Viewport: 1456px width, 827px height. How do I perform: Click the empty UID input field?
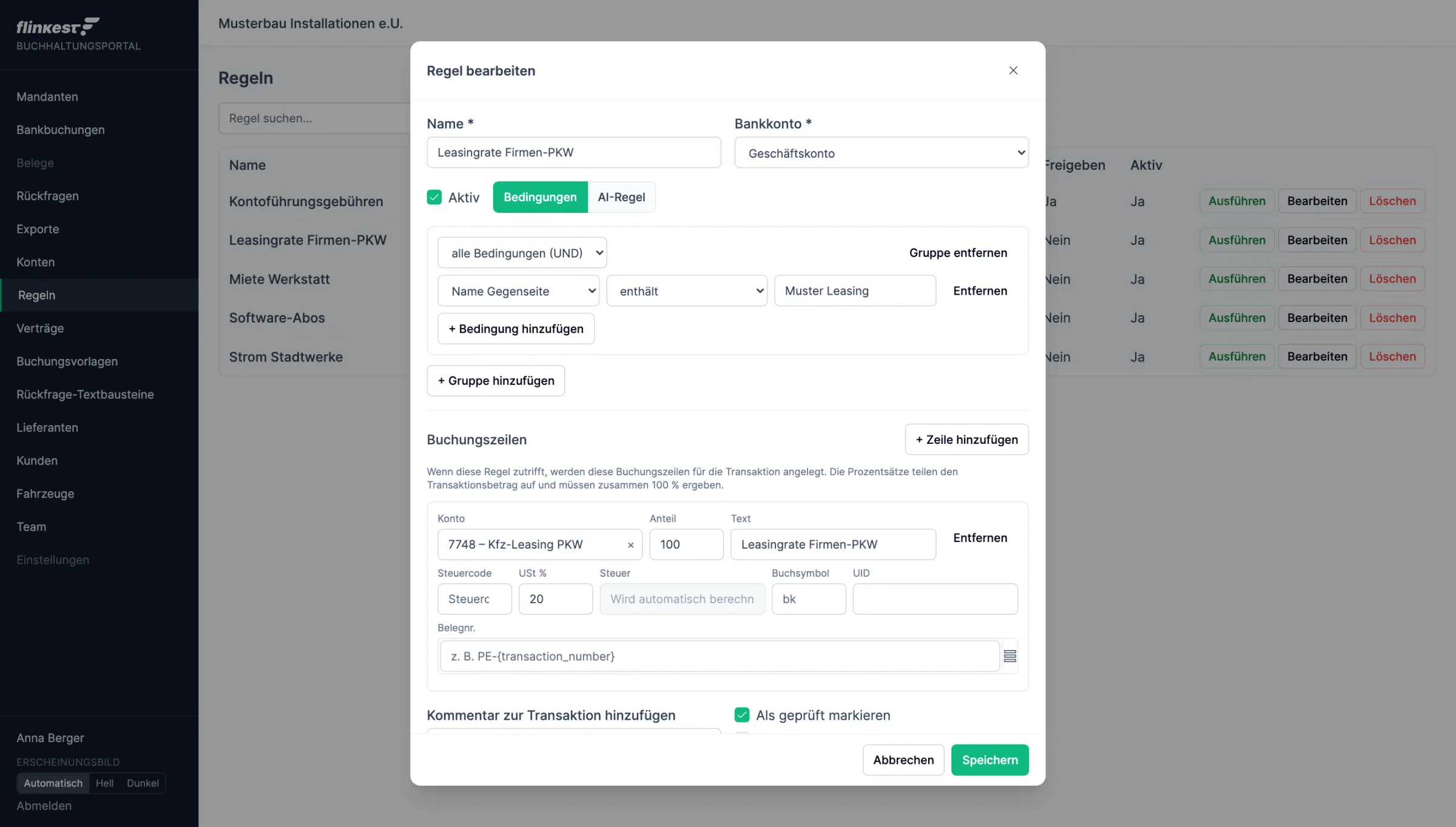click(935, 599)
